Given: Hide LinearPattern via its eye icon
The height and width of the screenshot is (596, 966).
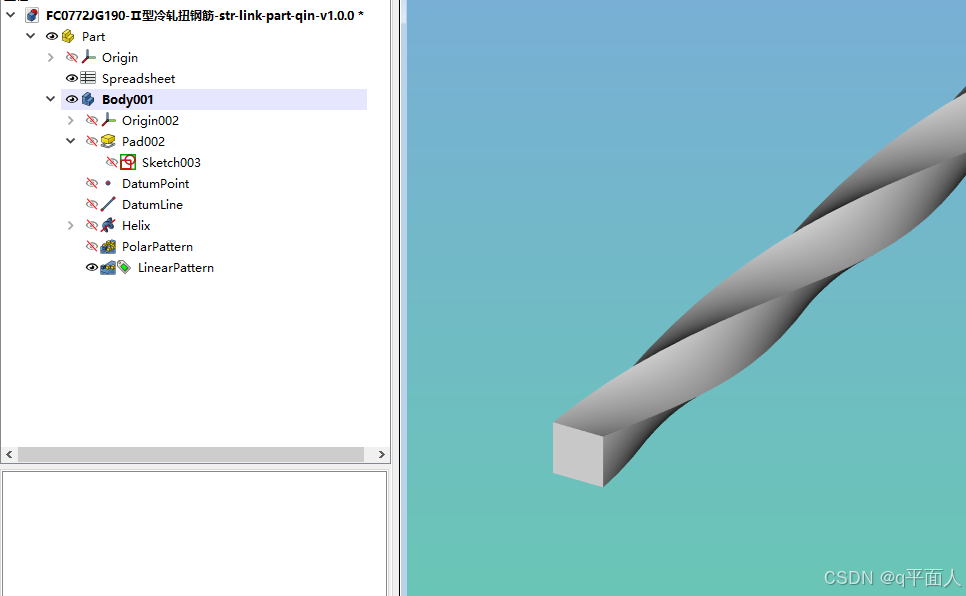Looking at the screenshot, I should pos(92,267).
